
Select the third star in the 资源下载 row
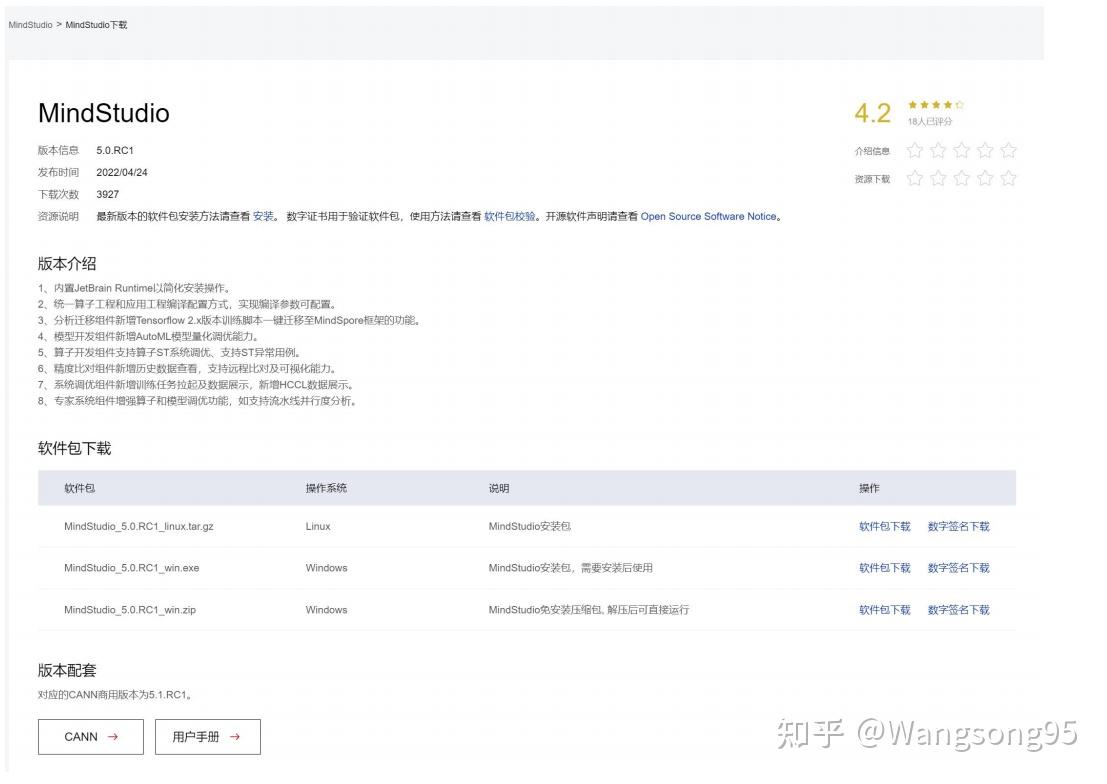[961, 178]
